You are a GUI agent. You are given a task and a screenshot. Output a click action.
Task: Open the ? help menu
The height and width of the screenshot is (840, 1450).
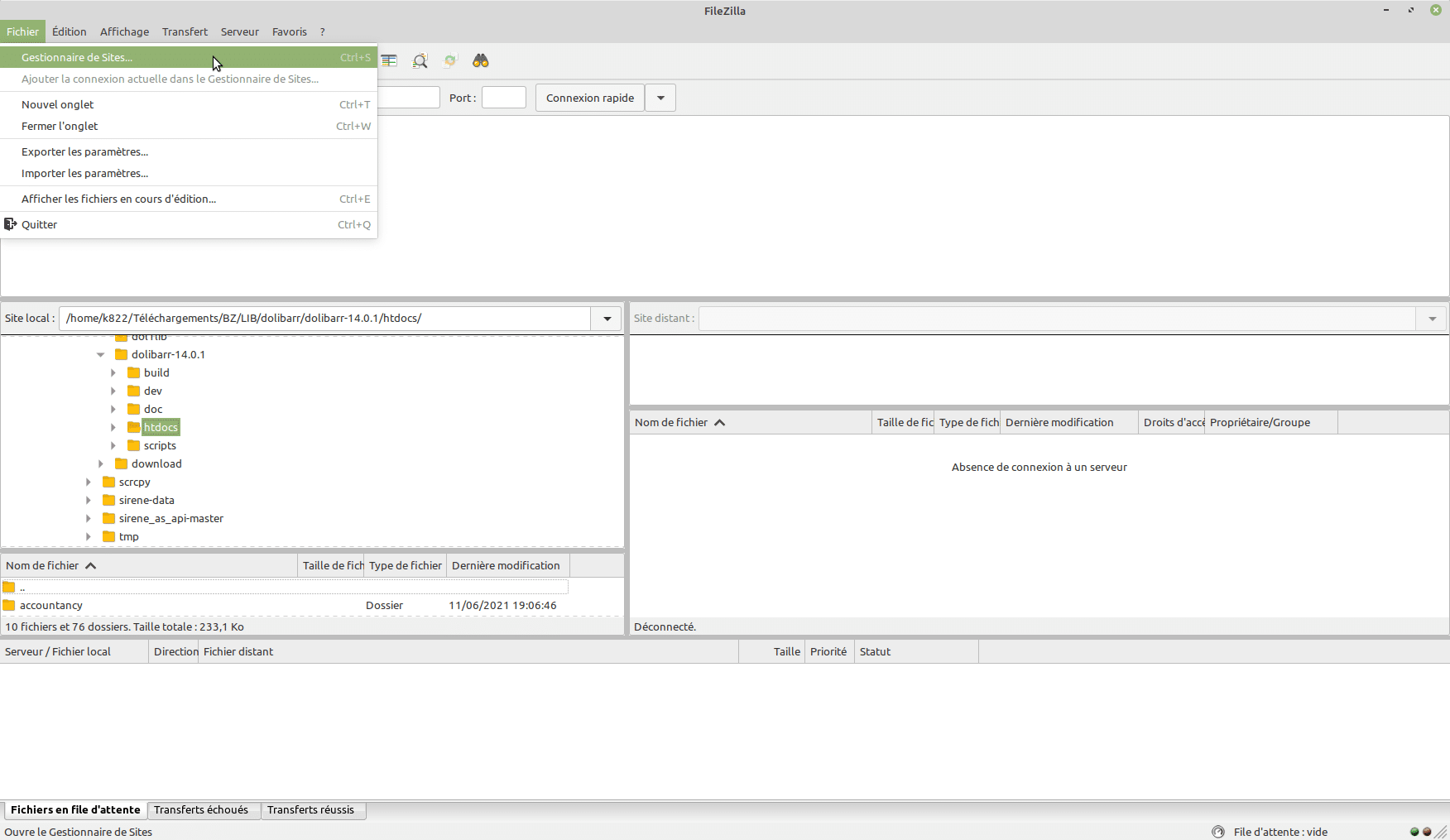(323, 31)
